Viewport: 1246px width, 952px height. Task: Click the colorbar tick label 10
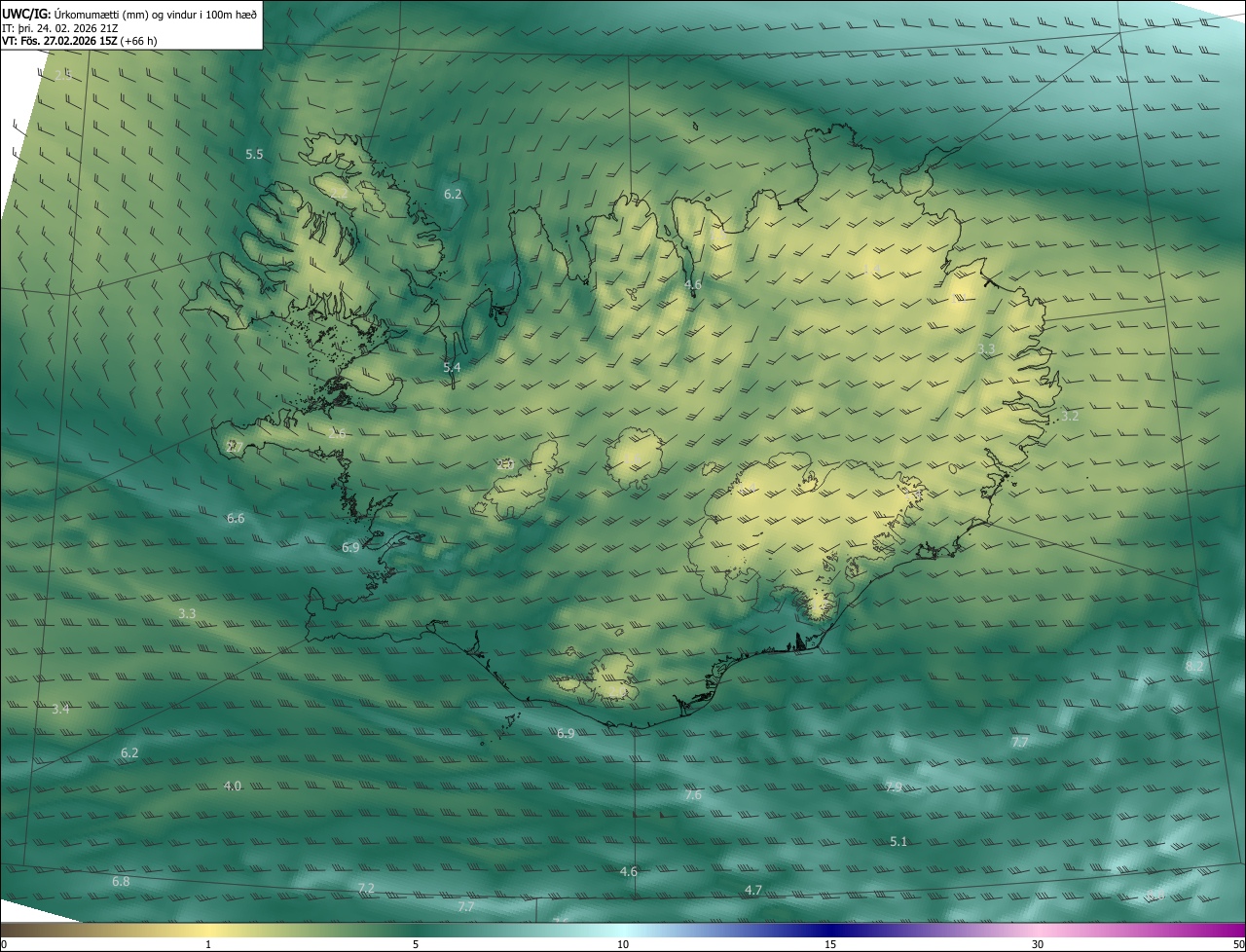623,944
